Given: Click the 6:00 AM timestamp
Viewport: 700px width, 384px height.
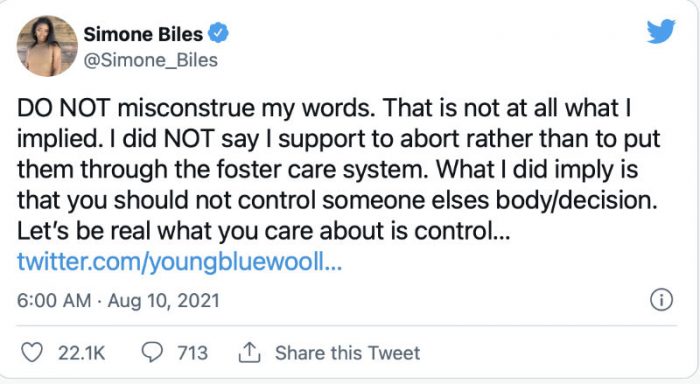Looking at the screenshot, I should [x=54, y=301].
